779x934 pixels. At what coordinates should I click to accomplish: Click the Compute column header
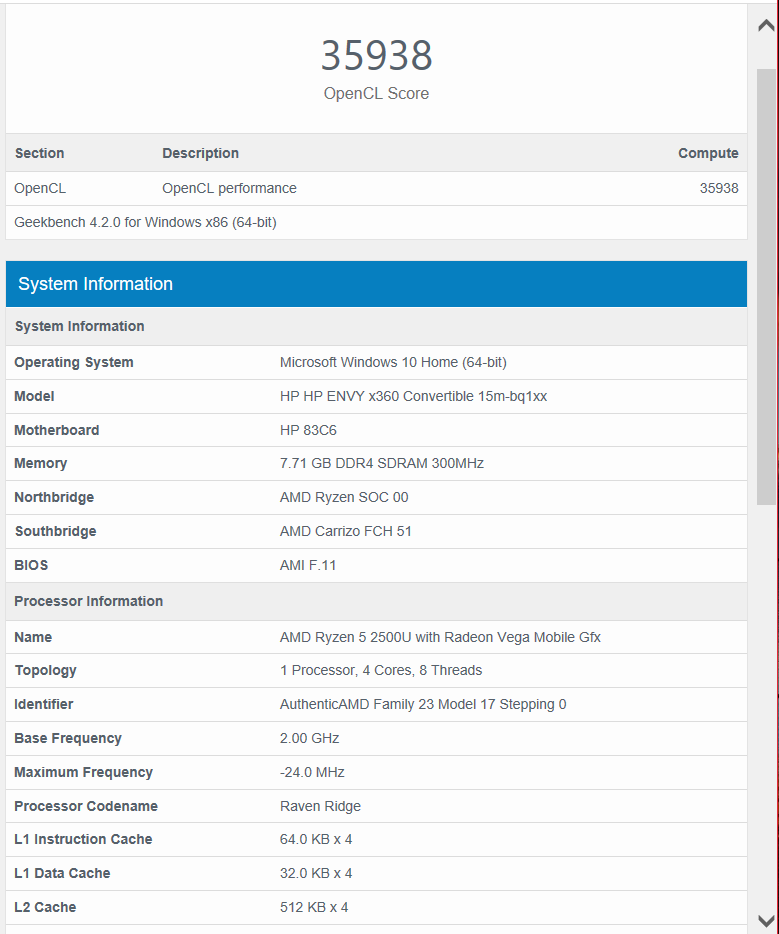tap(708, 153)
